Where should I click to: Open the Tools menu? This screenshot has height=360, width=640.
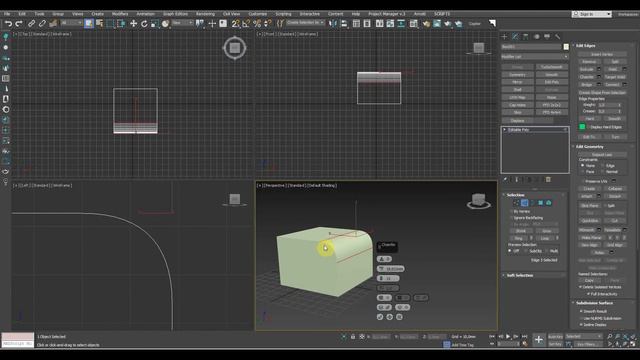pyautogui.click(x=39, y=14)
